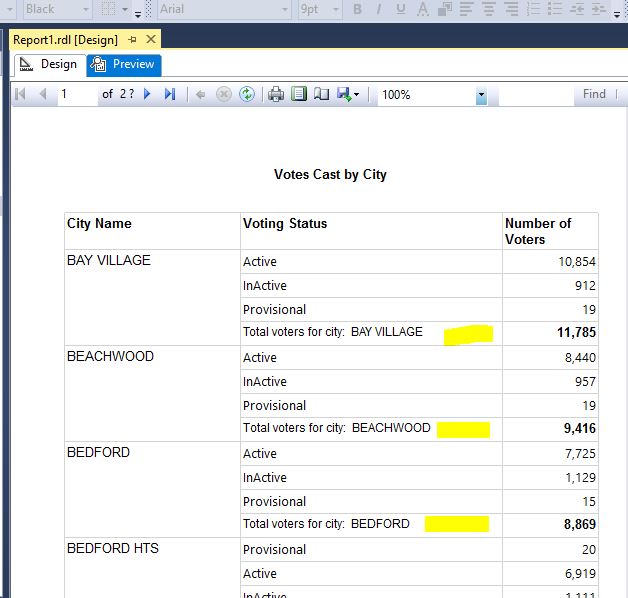Toggle Print Layout view icon
Image resolution: width=628 pixels, height=598 pixels.
(299, 94)
